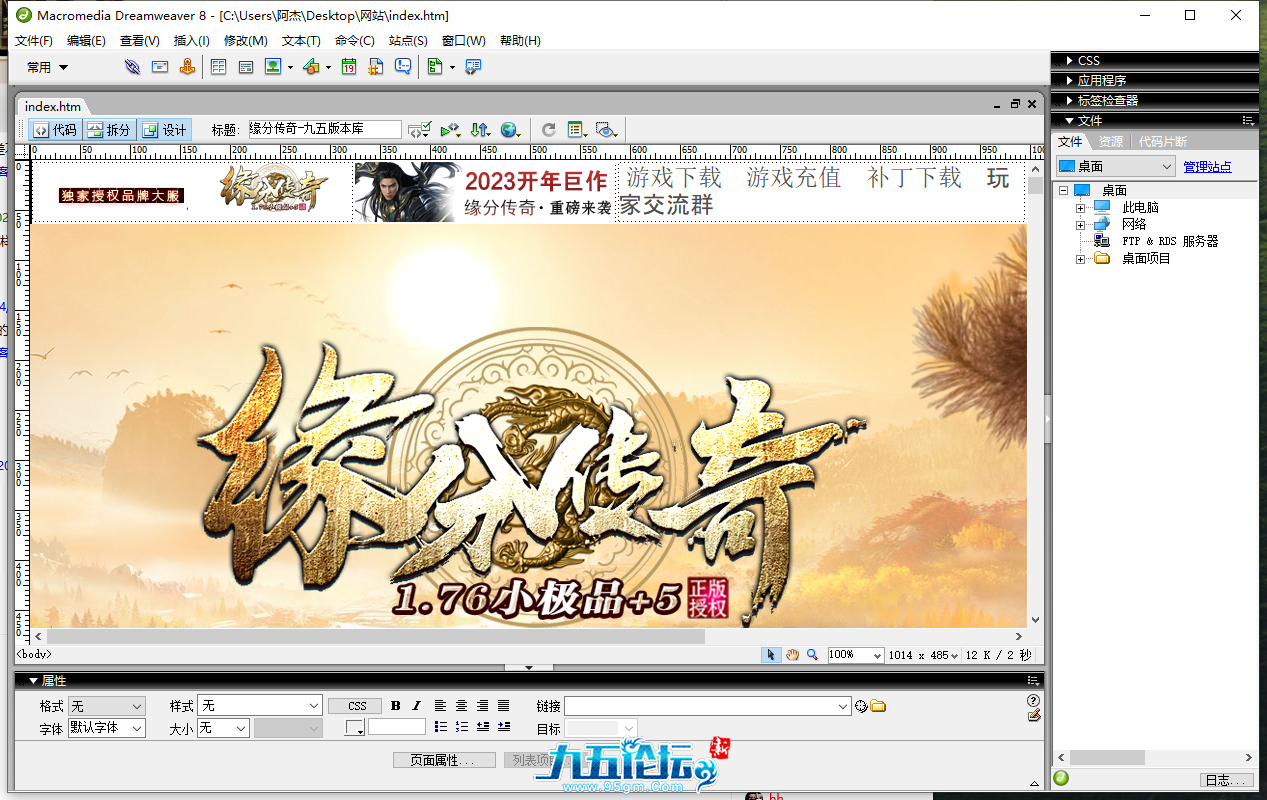The height and width of the screenshot is (800, 1267).
Task: Open the 大小 size dropdown
Action: [x=223, y=728]
